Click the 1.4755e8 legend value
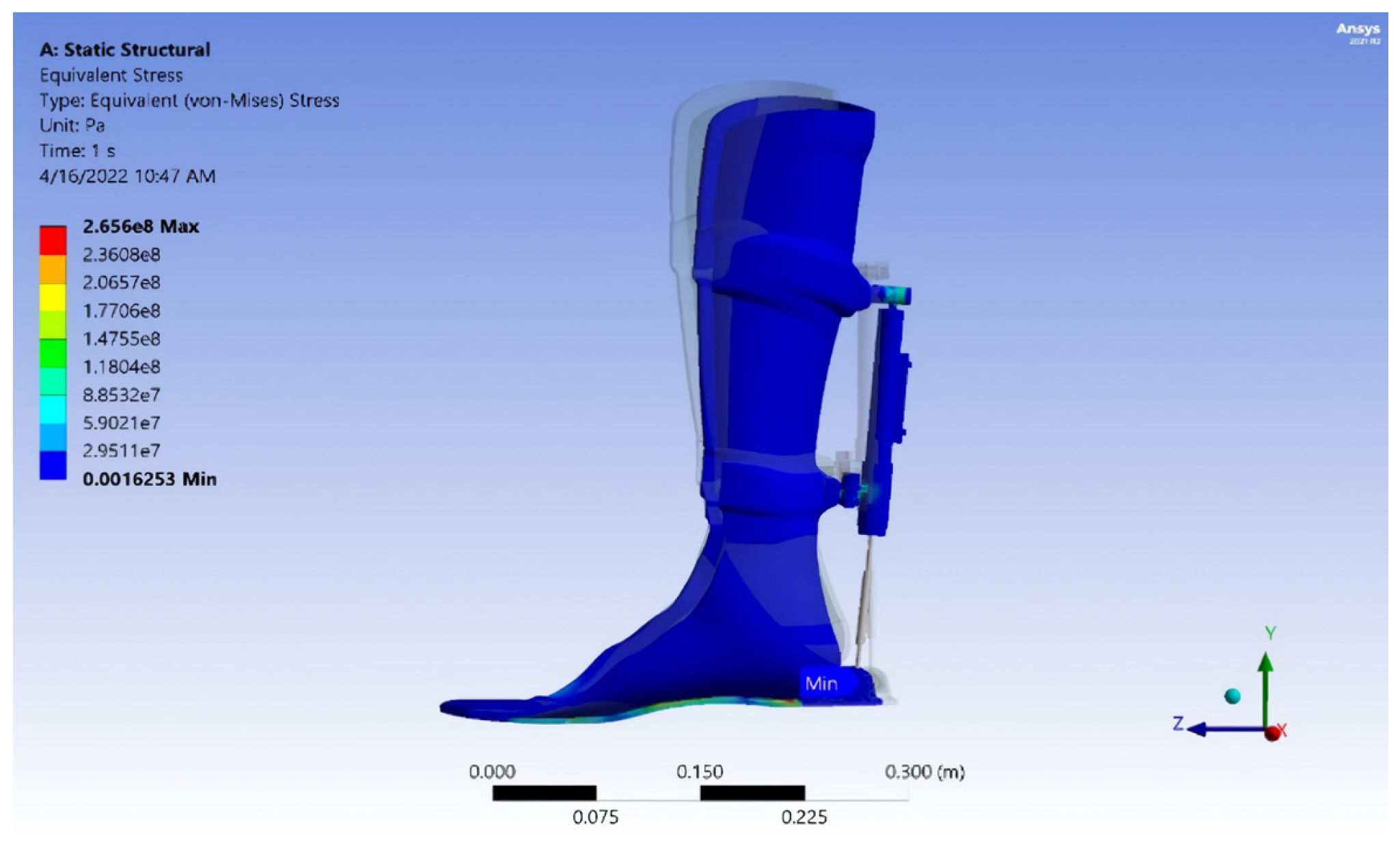1400x843 pixels. point(122,339)
